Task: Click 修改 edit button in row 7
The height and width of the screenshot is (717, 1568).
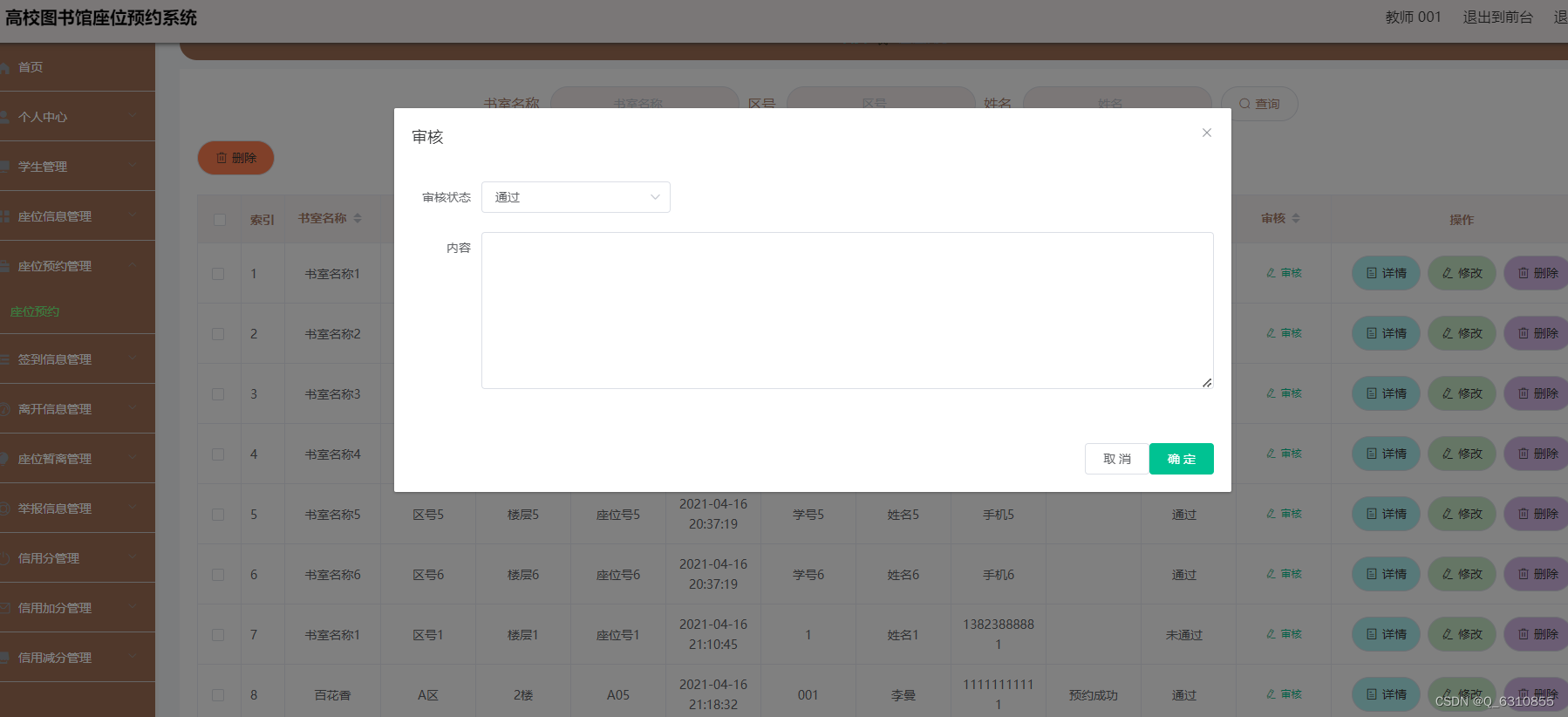Action: click(1462, 634)
